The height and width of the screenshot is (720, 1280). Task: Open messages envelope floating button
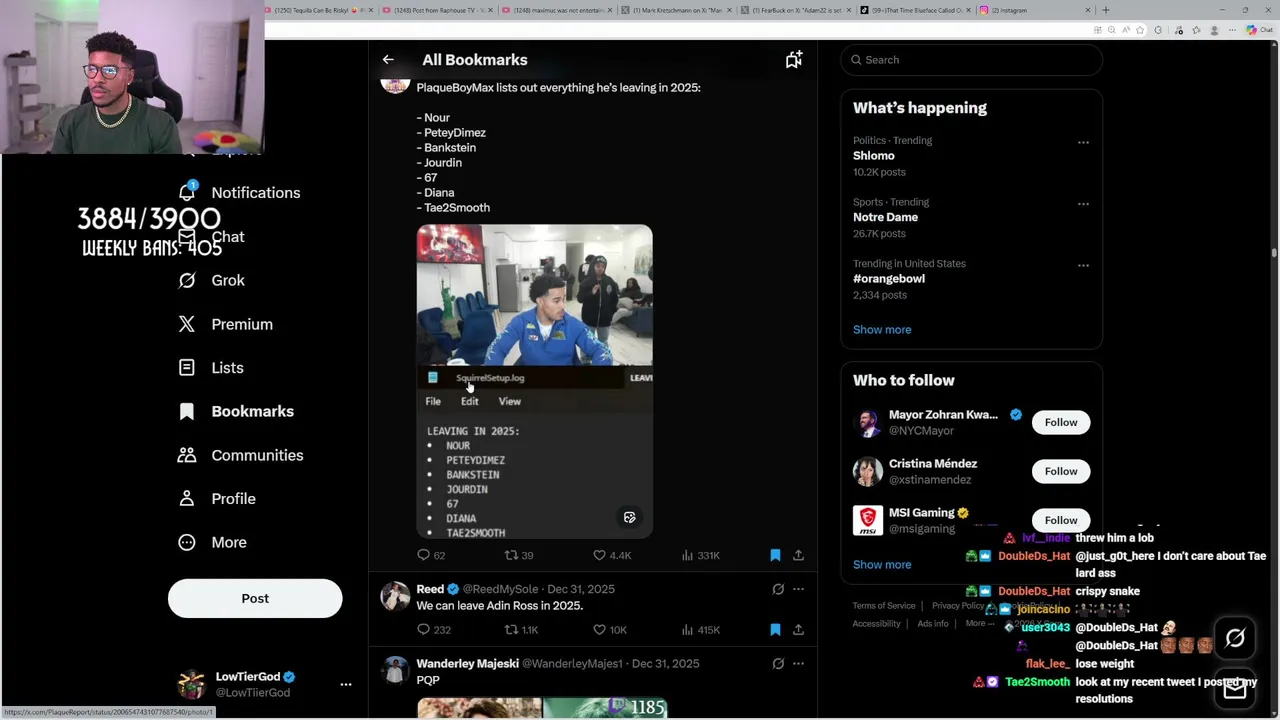[1235, 688]
